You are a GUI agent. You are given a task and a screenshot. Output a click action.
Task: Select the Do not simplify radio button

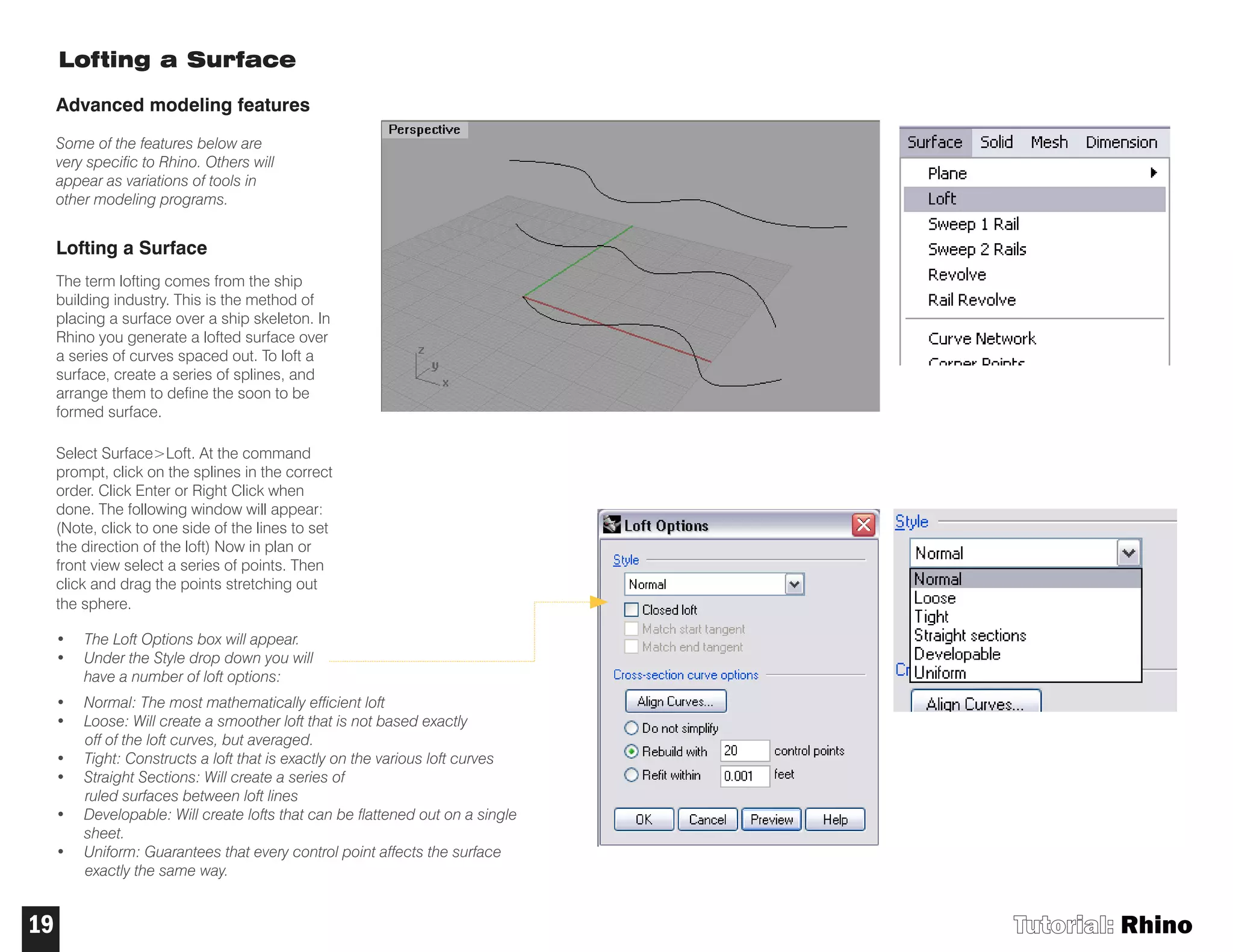[x=631, y=728]
